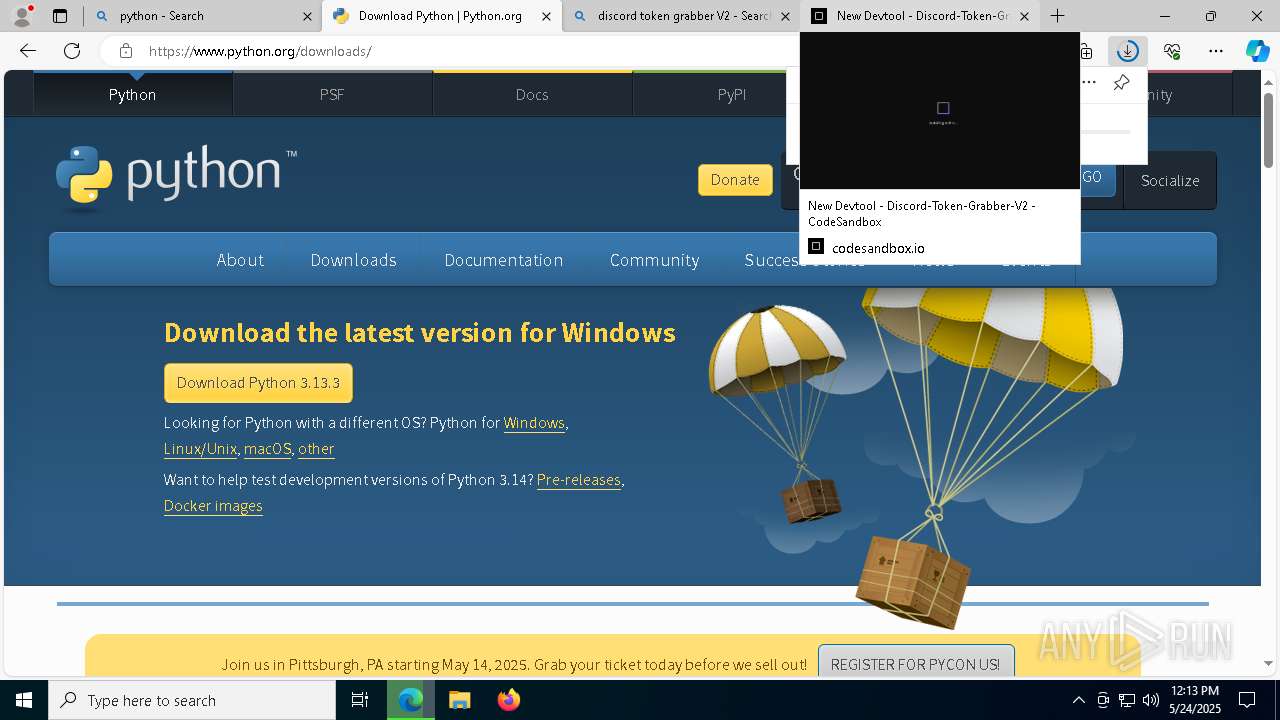1280x720 pixels.
Task: Open the Docker images link
Action: [x=213, y=506]
